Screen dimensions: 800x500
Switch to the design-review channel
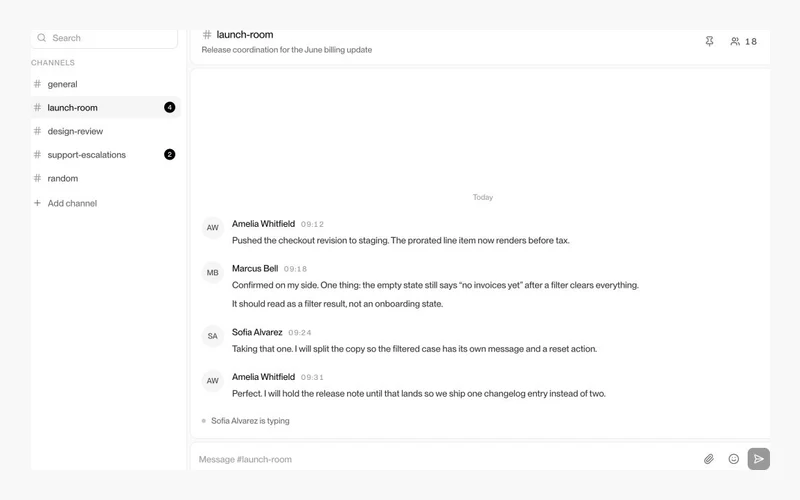pyautogui.click(x=106, y=131)
